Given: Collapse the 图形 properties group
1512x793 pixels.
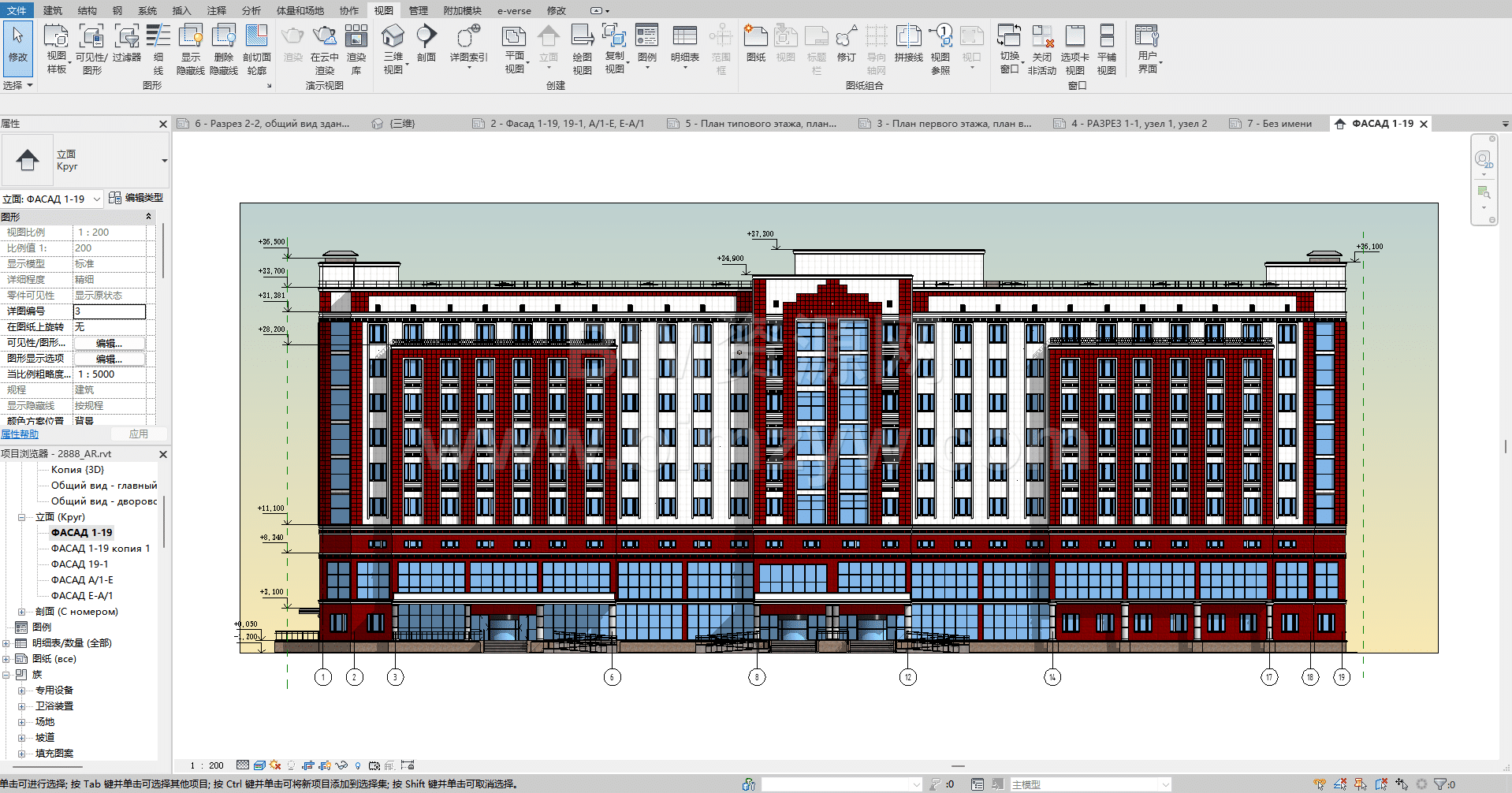Looking at the screenshot, I should tap(148, 216).
